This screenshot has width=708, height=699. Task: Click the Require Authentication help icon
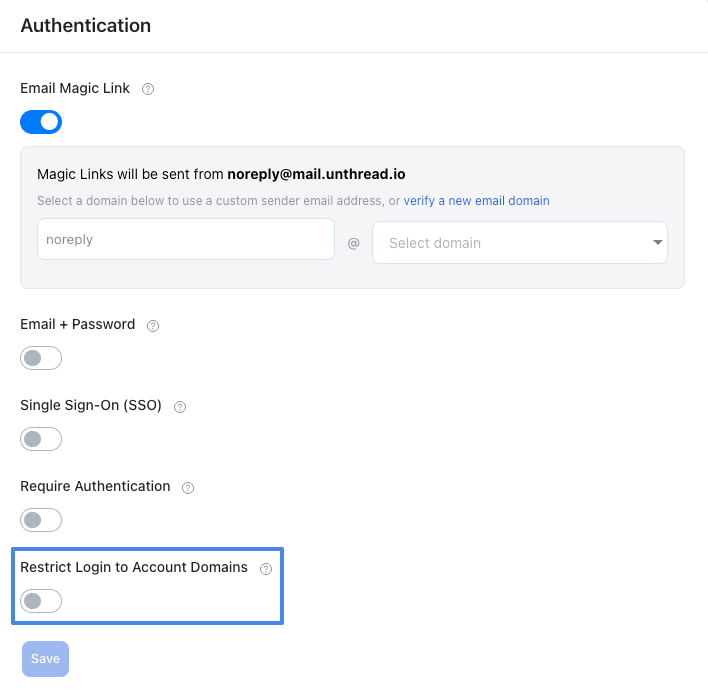(x=188, y=488)
